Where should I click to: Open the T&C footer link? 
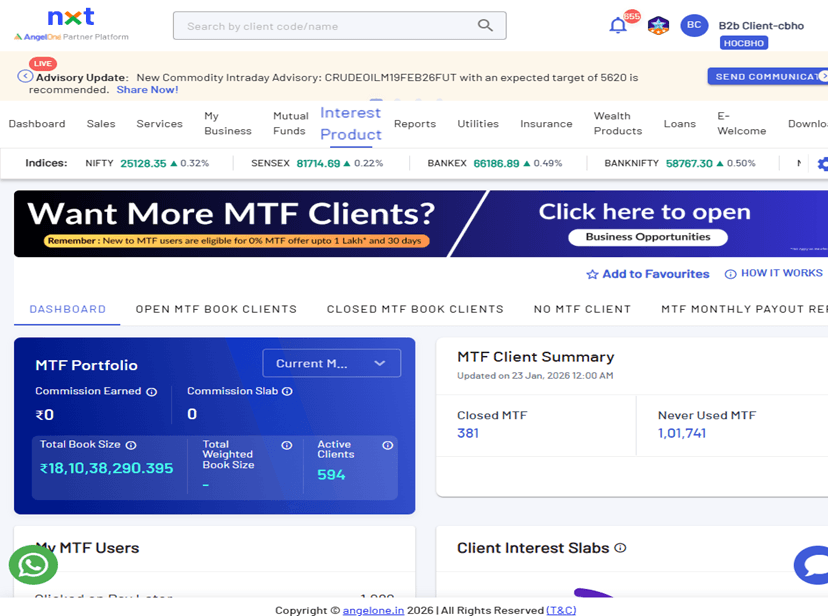(x=561, y=610)
